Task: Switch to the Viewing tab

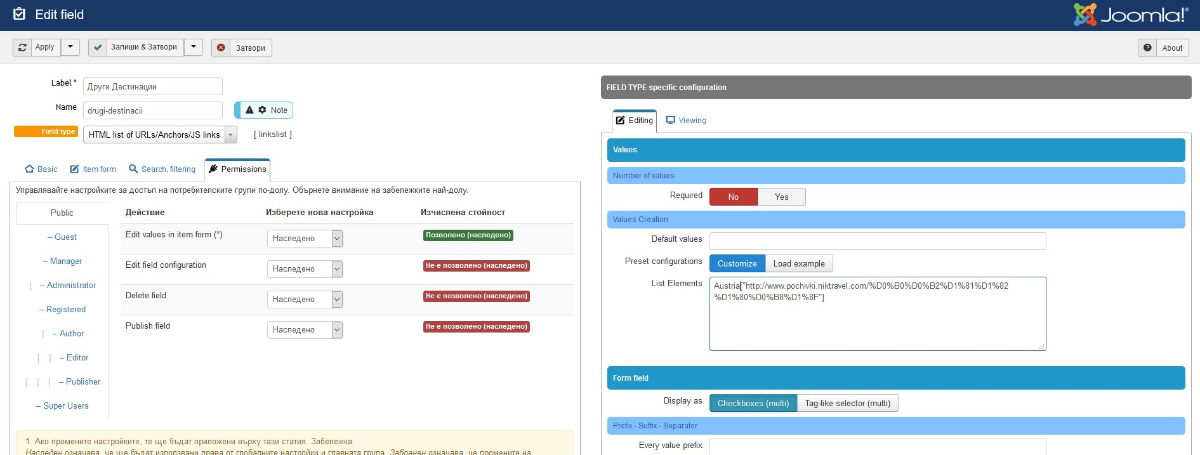Action: tap(686, 120)
